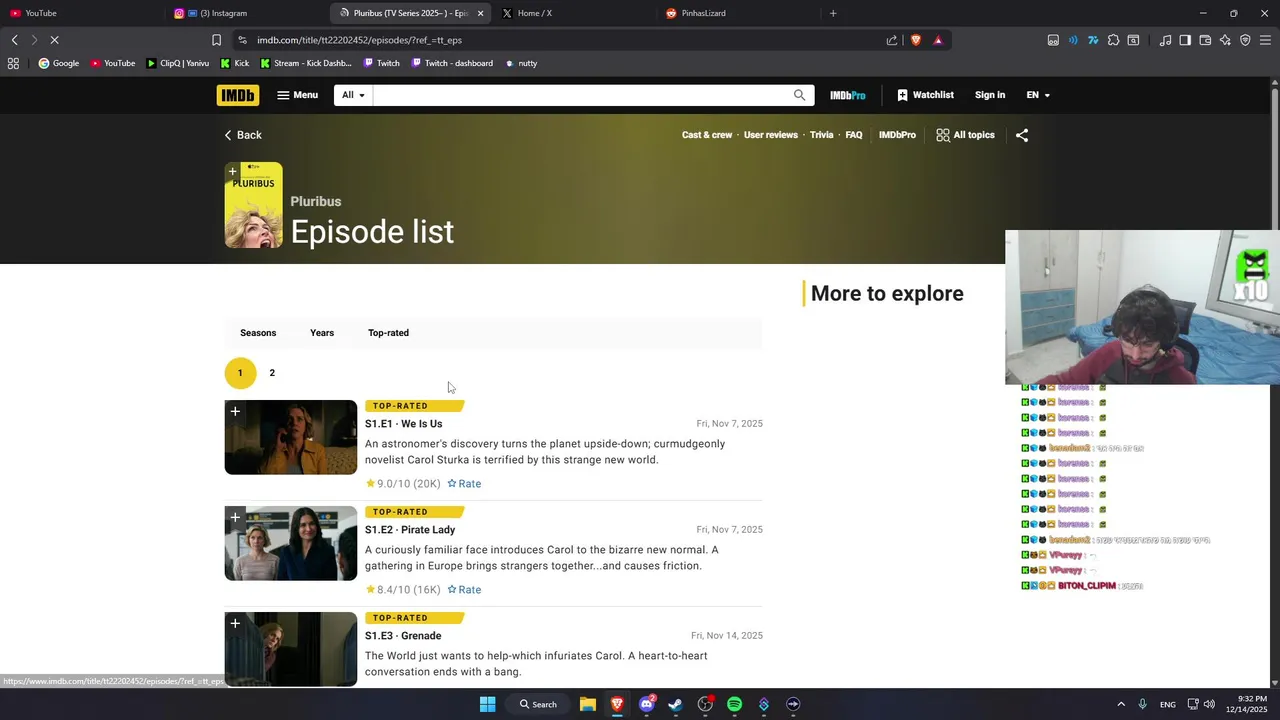Open the ClipQ | Yanivu bookmark

(x=178, y=63)
